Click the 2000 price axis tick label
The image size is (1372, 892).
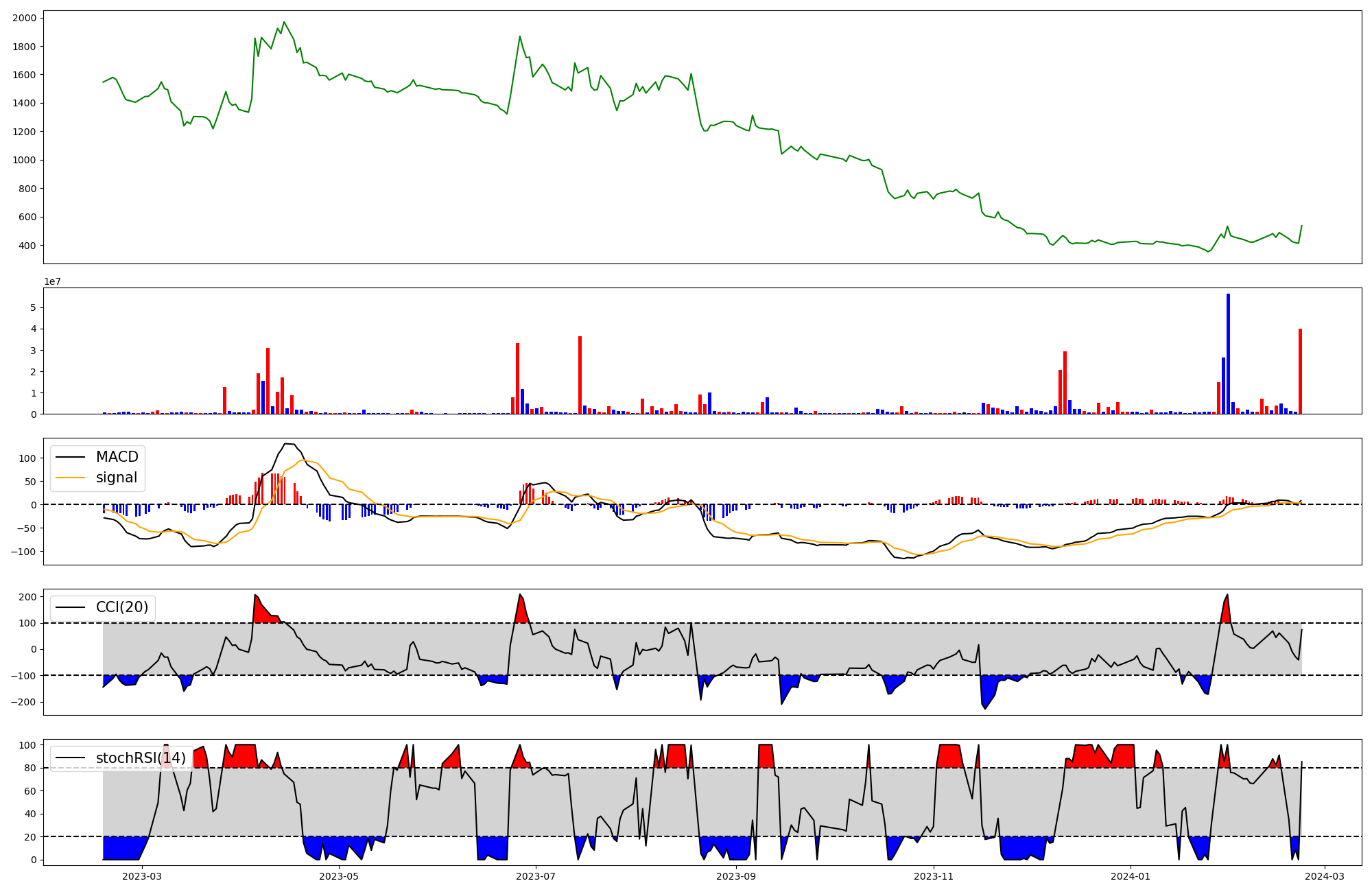click(x=25, y=18)
